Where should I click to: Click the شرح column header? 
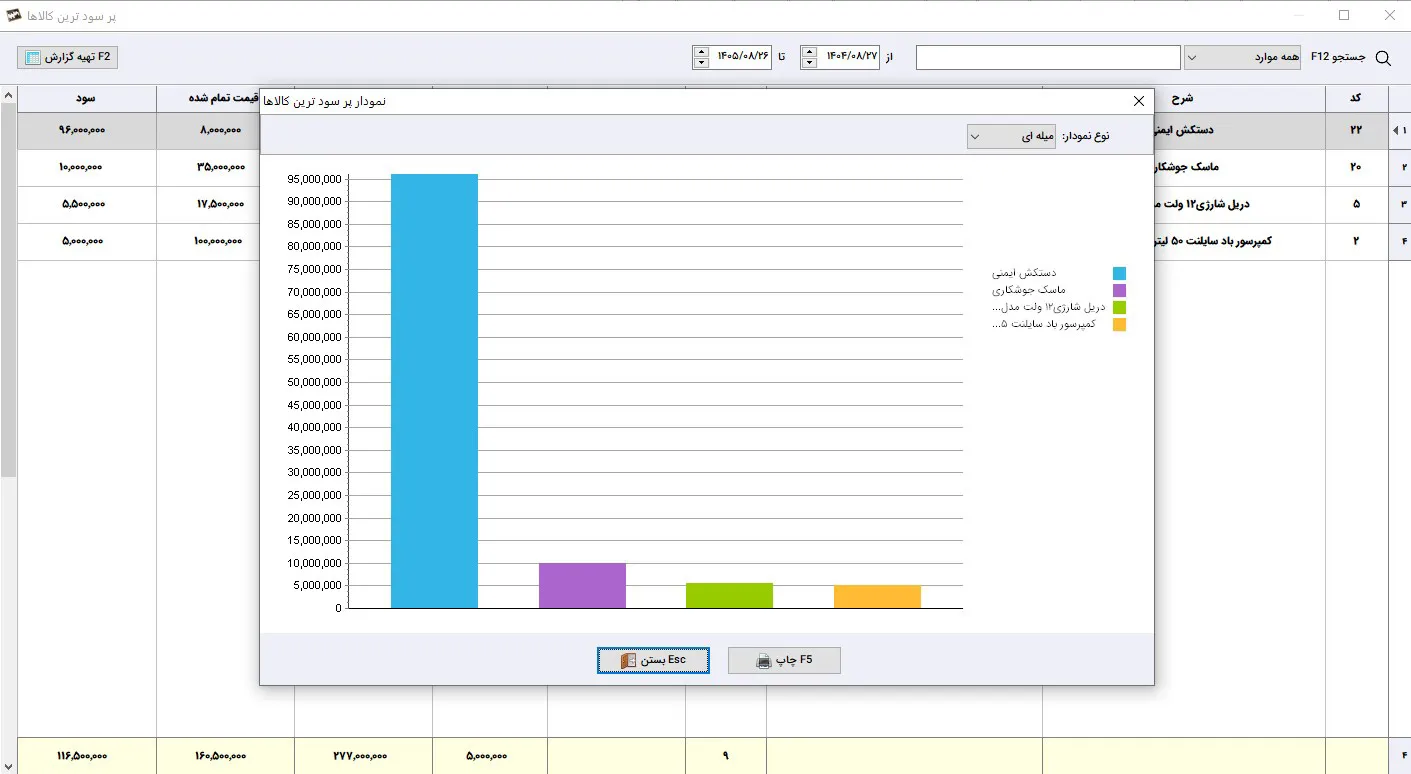(x=1183, y=98)
